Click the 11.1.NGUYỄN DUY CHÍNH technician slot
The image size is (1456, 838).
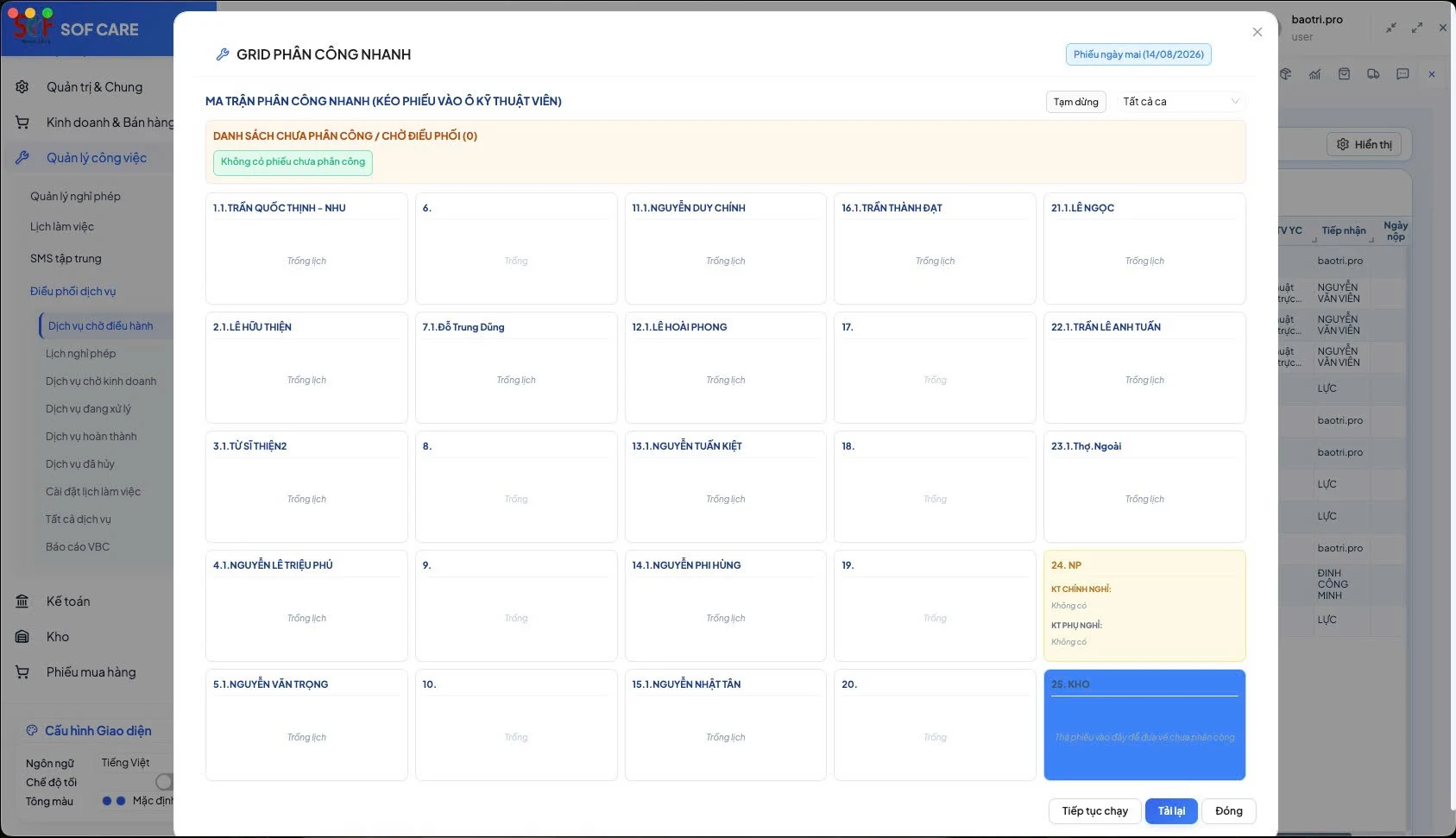click(x=725, y=249)
